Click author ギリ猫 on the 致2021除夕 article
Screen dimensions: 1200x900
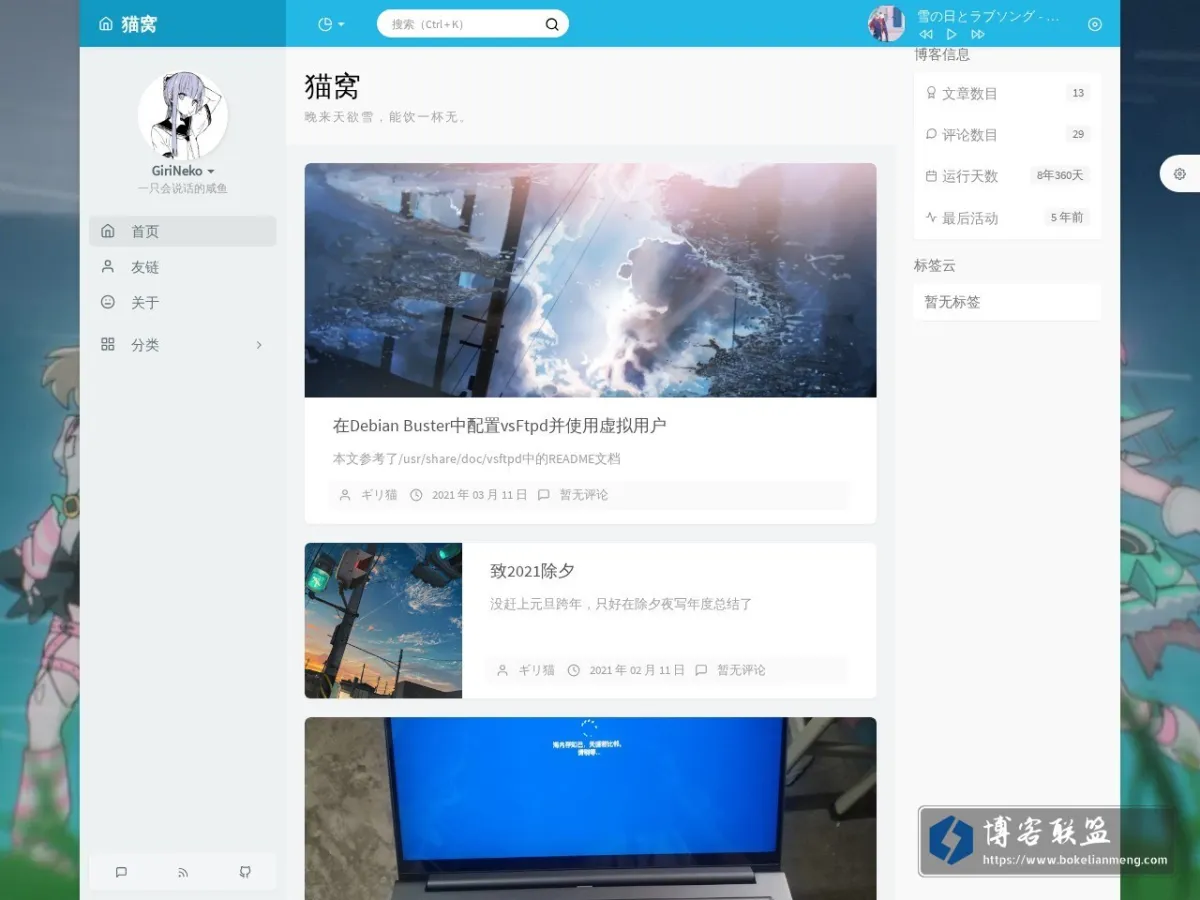[x=536, y=670]
